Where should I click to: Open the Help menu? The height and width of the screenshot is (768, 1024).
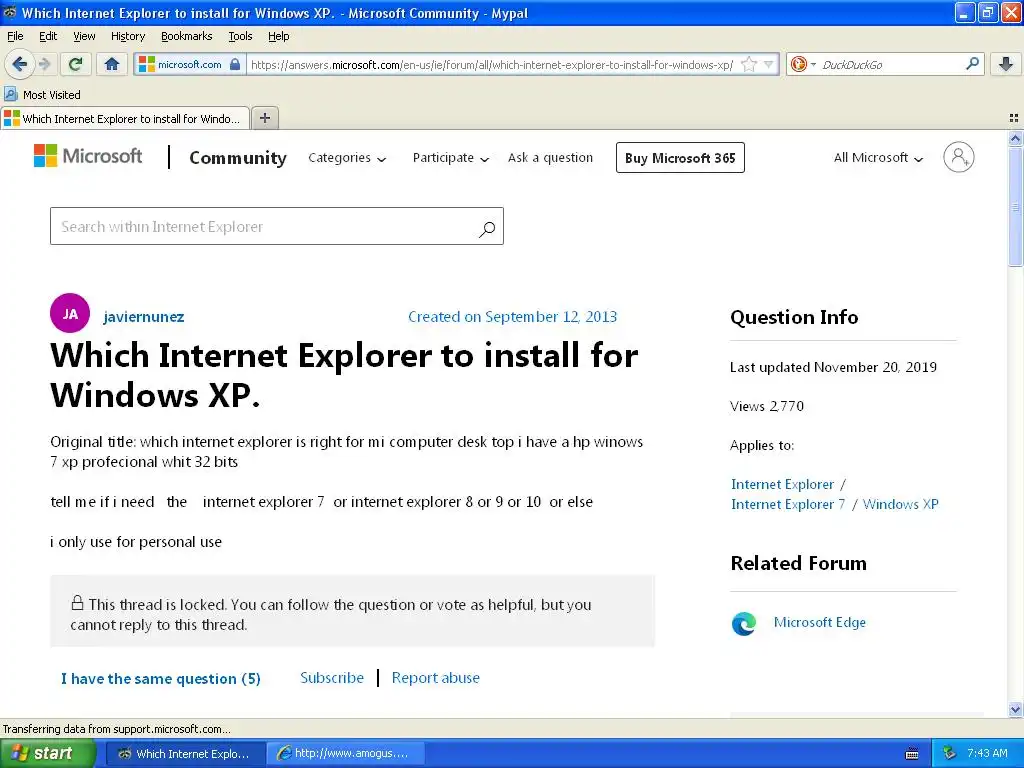click(x=278, y=37)
